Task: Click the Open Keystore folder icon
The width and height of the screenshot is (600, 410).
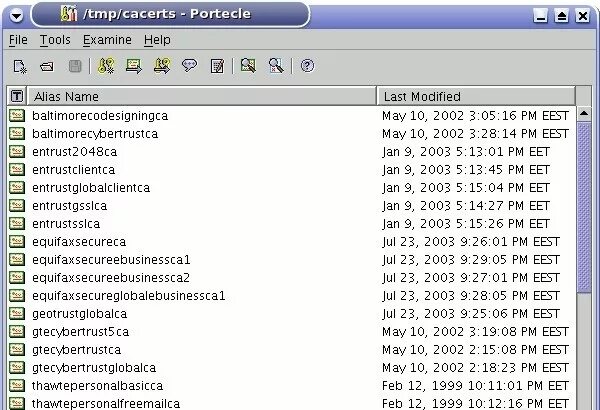Action: pyautogui.click(x=47, y=66)
